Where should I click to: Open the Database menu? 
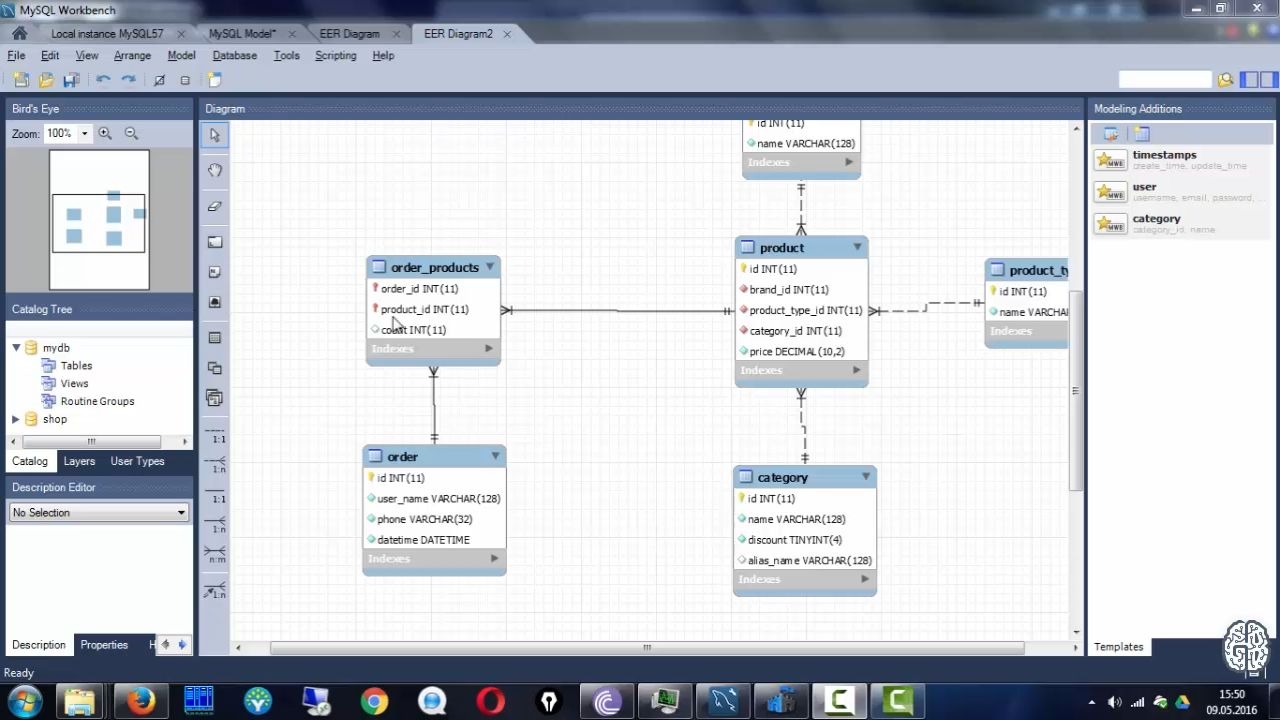[x=235, y=56]
